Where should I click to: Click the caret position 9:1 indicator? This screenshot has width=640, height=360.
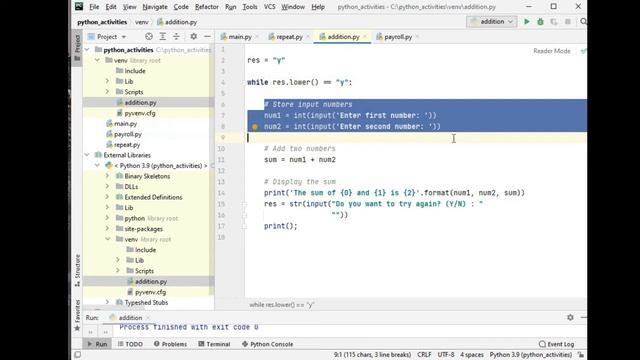[x=372, y=355]
